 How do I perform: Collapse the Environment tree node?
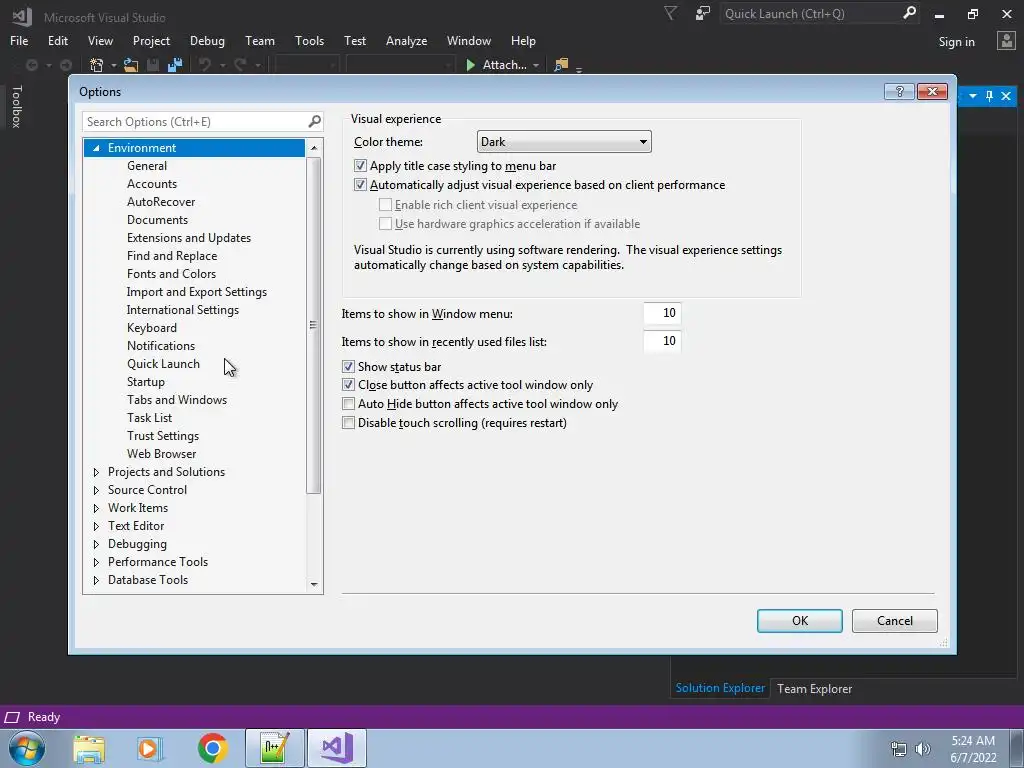[x=96, y=148]
